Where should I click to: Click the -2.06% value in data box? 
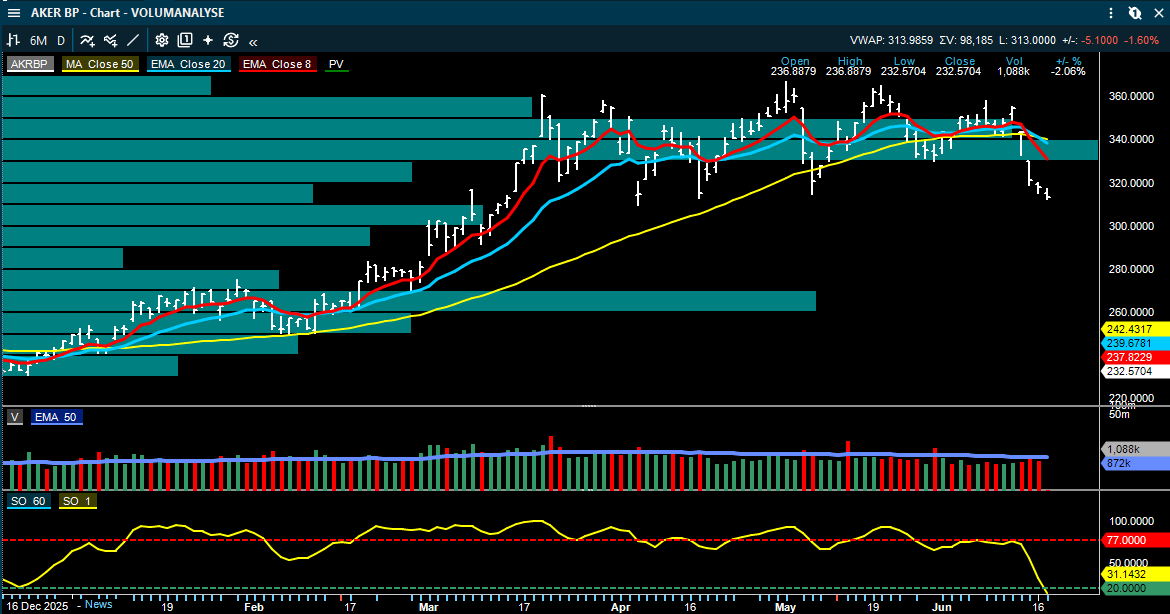coord(1068,72)
